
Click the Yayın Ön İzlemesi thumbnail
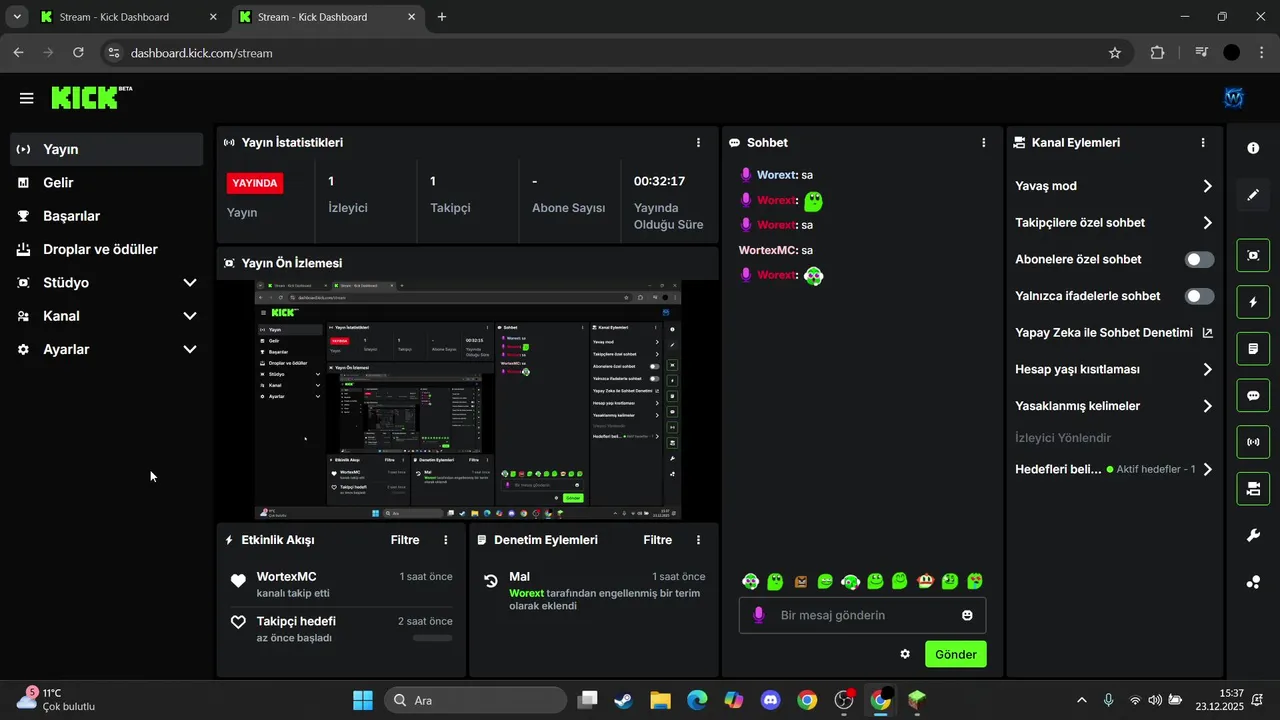pos(468,400)
